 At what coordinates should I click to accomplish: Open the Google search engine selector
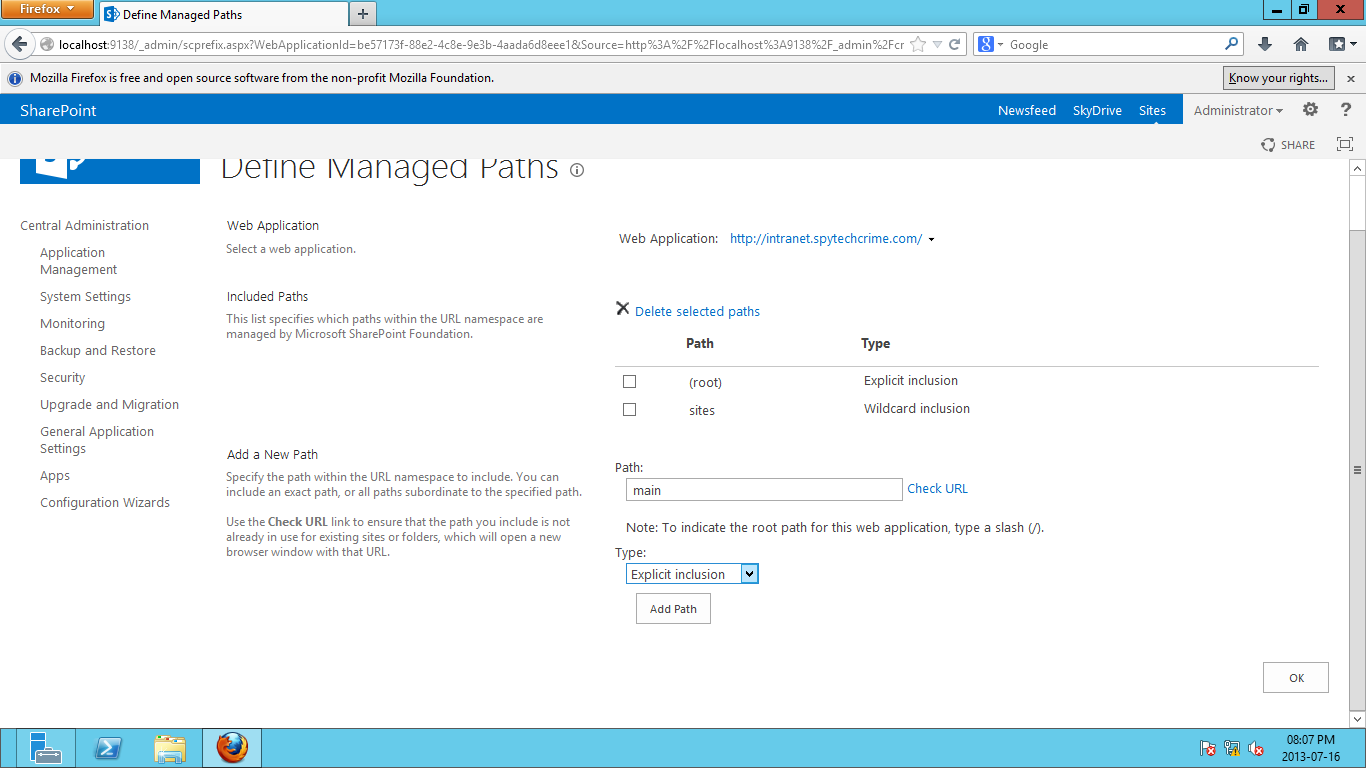(x=990, y=44)
